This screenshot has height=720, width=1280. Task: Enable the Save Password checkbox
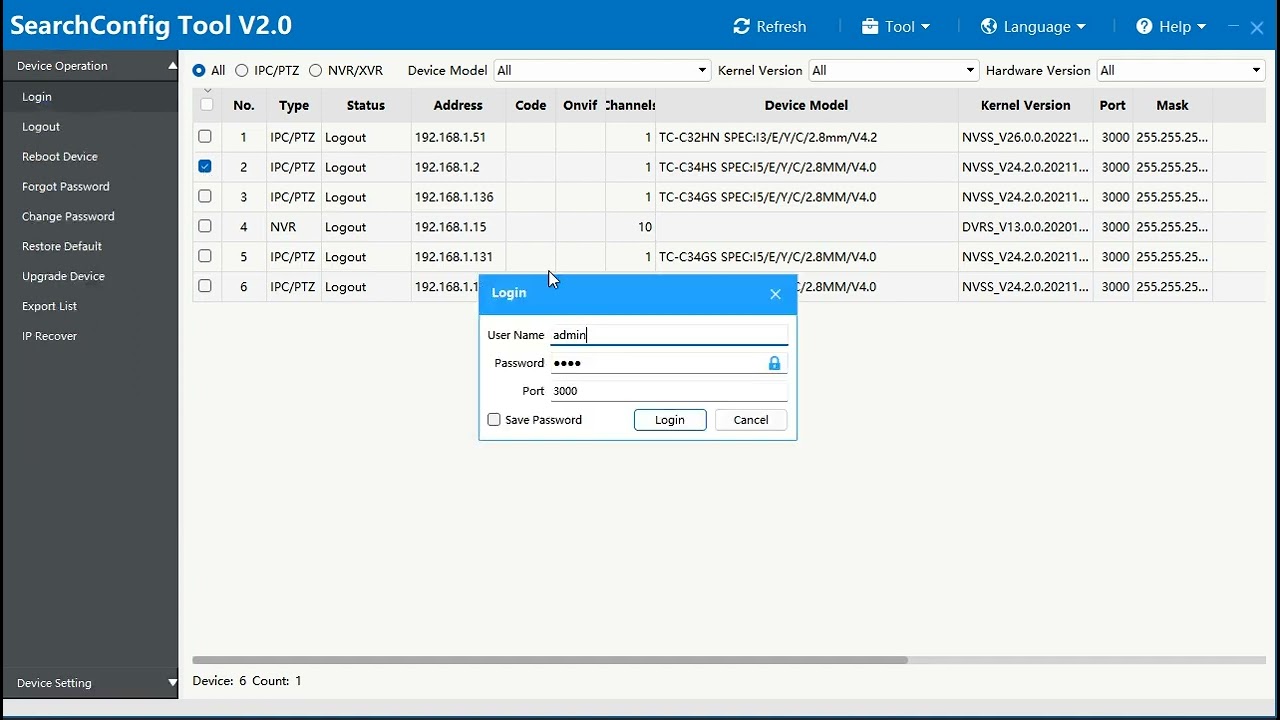tap(494, 420)
